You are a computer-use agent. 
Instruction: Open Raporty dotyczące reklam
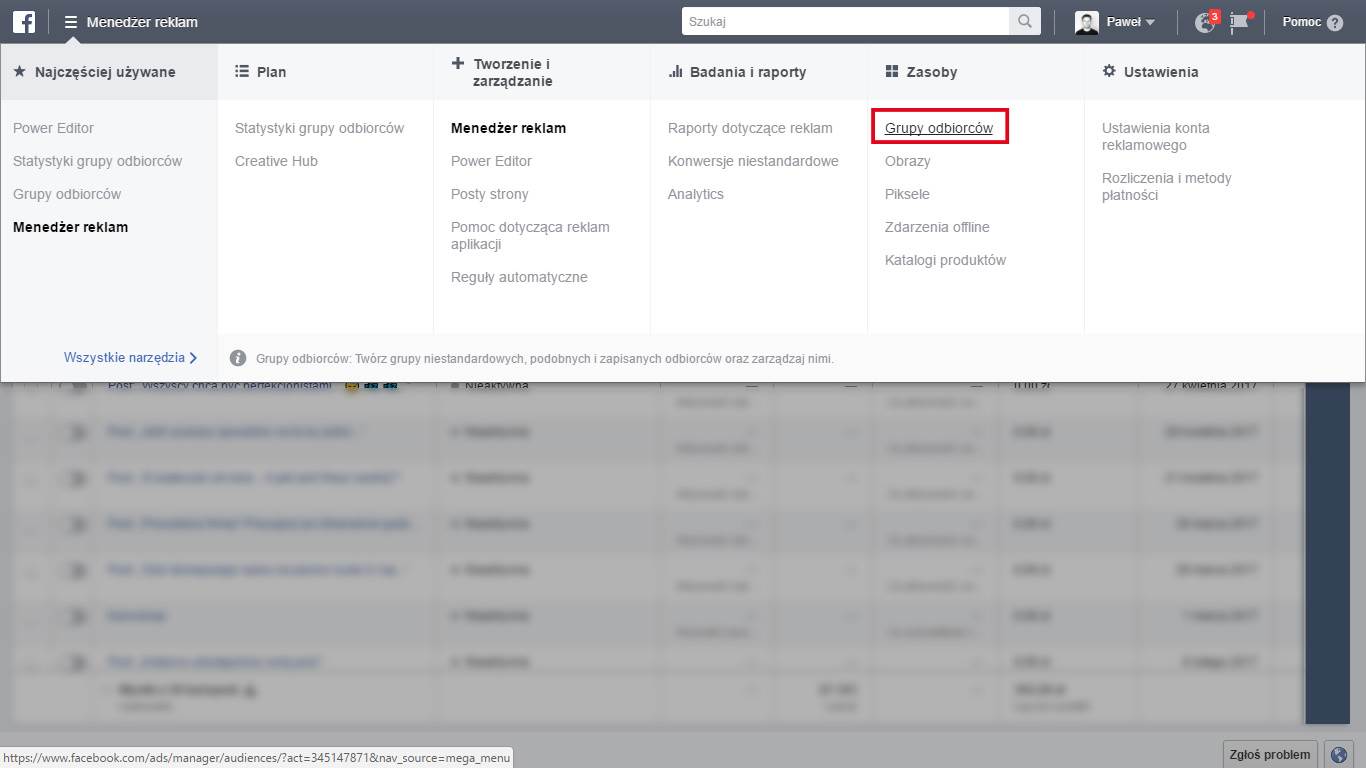point(750,128)
